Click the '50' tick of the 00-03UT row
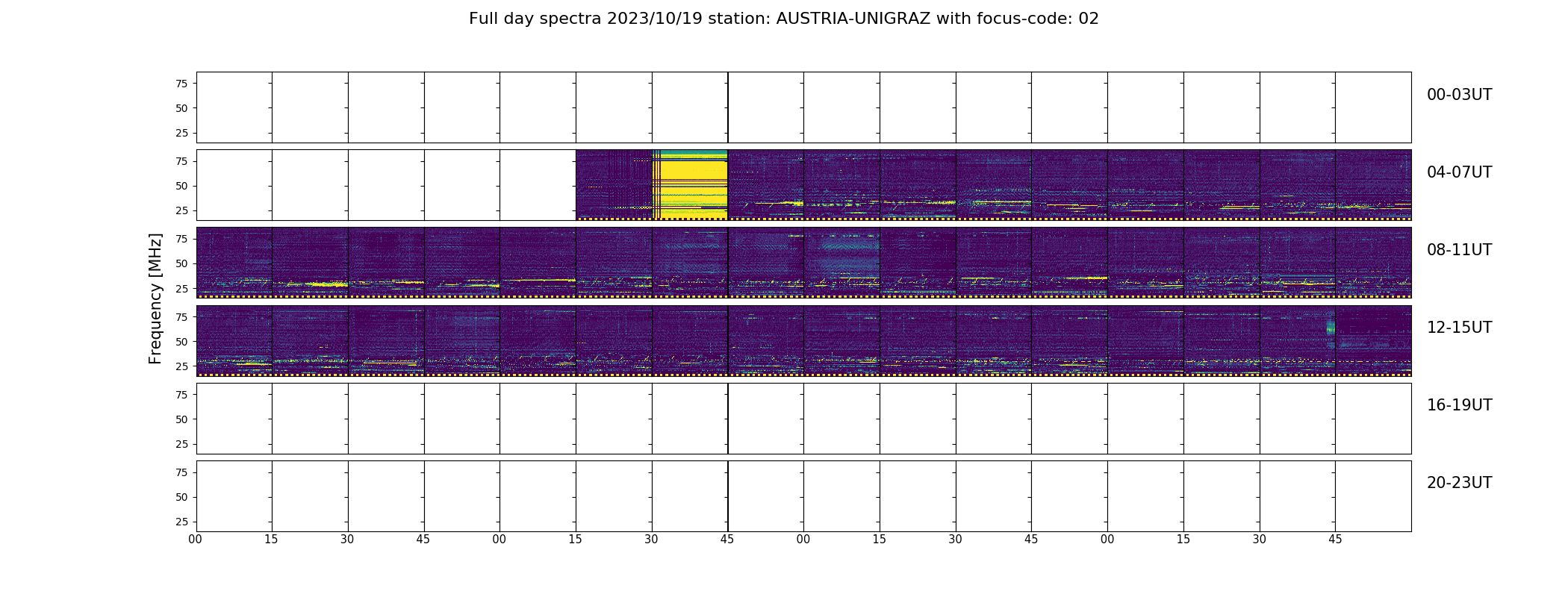 [181, 108]
